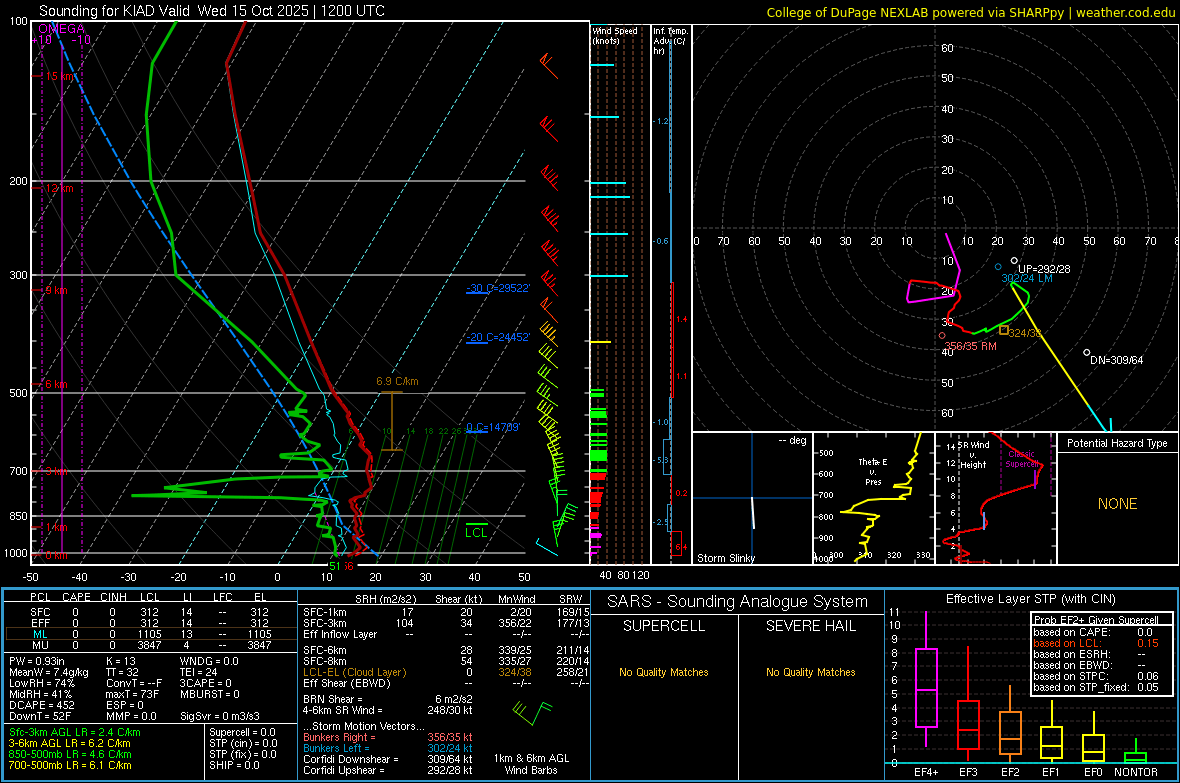Click the red 'based on LCL: 0.15' line
Screen dimensions: 1180x783
click(1096, 643)
